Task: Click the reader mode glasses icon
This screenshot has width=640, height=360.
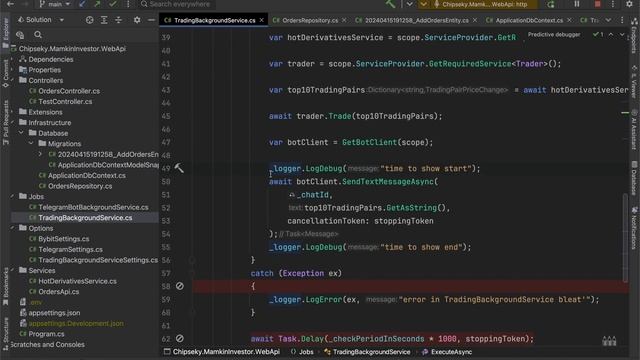Action: click(609, 341)
